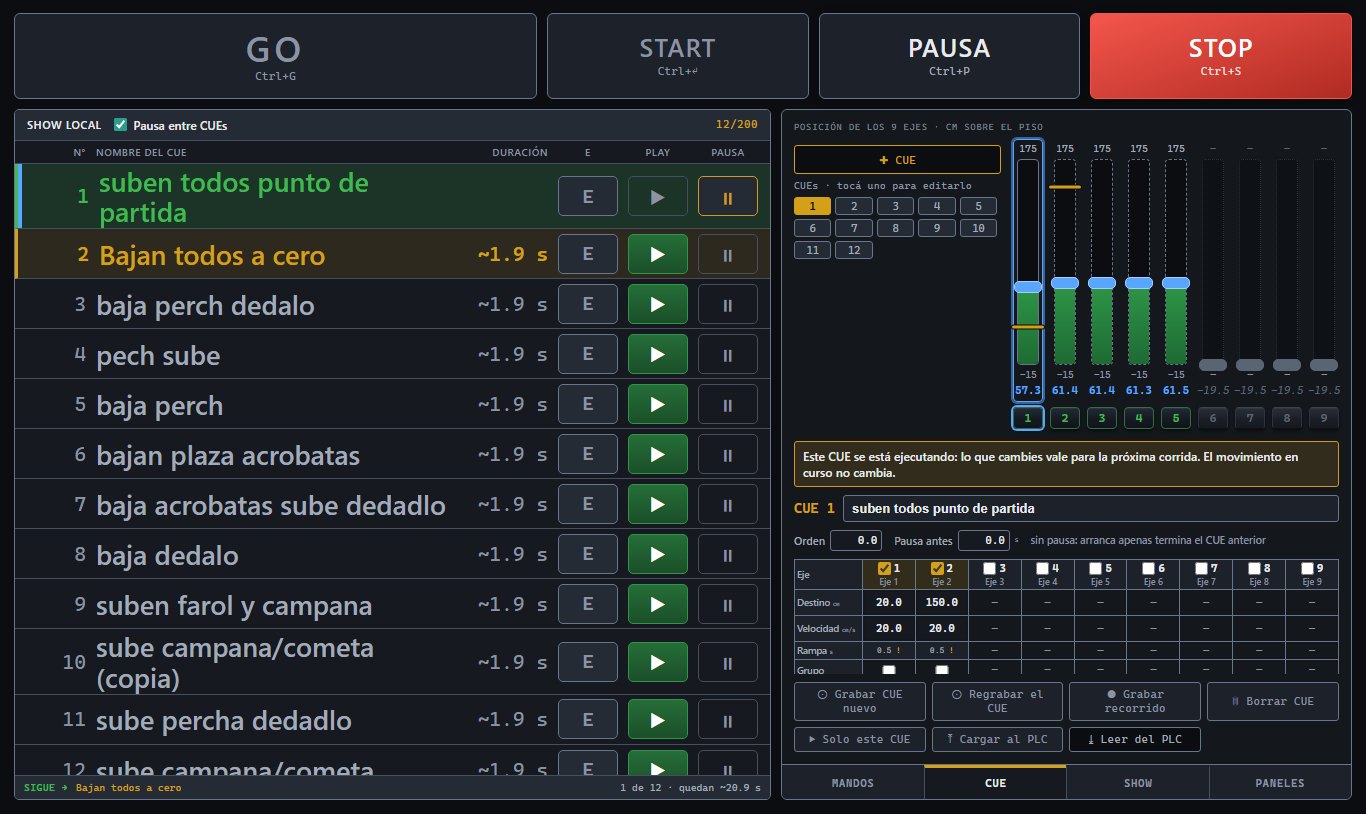Enable the Eje 5 checkbox

pyautogui.click(x=1095, y=568)
